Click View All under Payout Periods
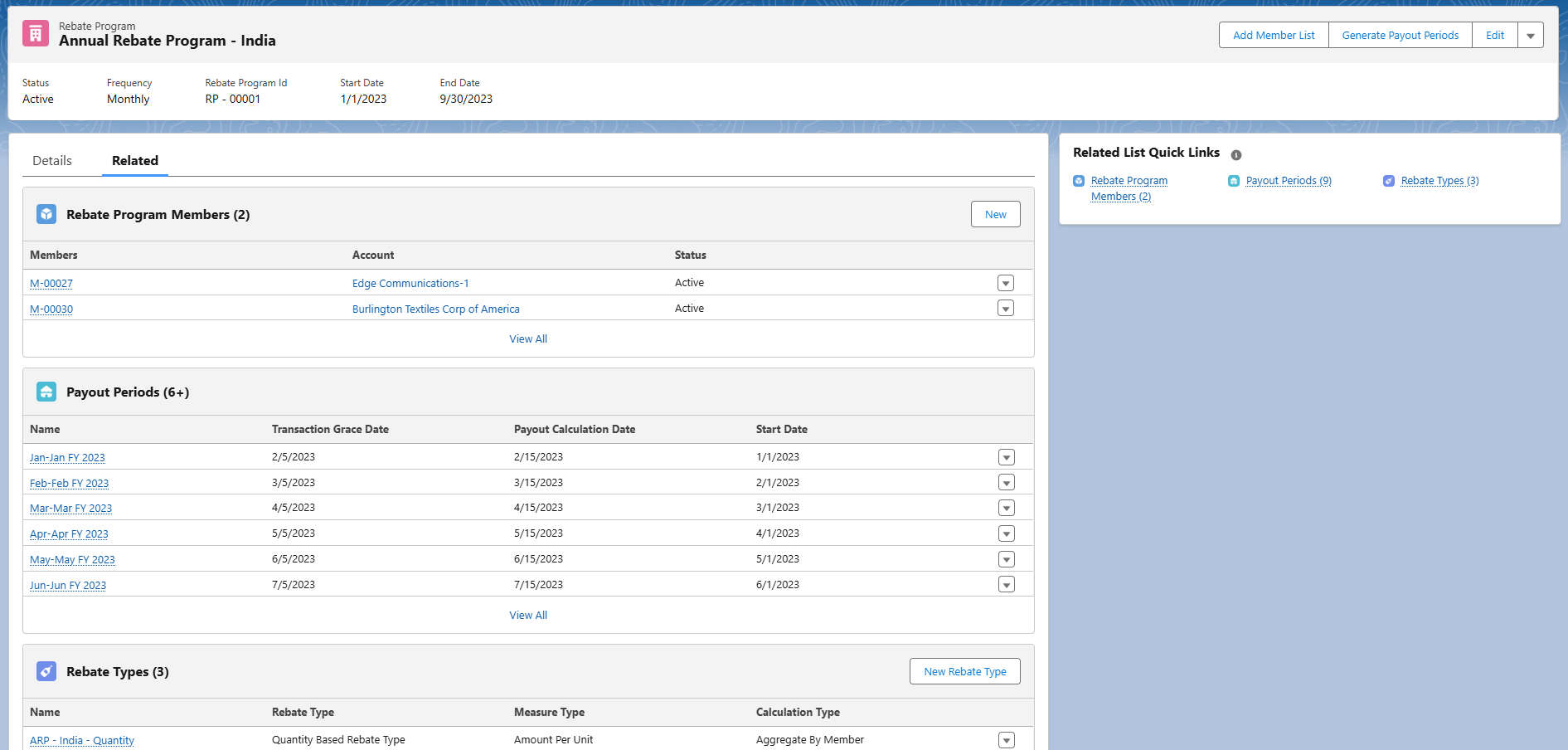Image resolution: width=1568 pixels, height=750 pixels. pos(528,616)
